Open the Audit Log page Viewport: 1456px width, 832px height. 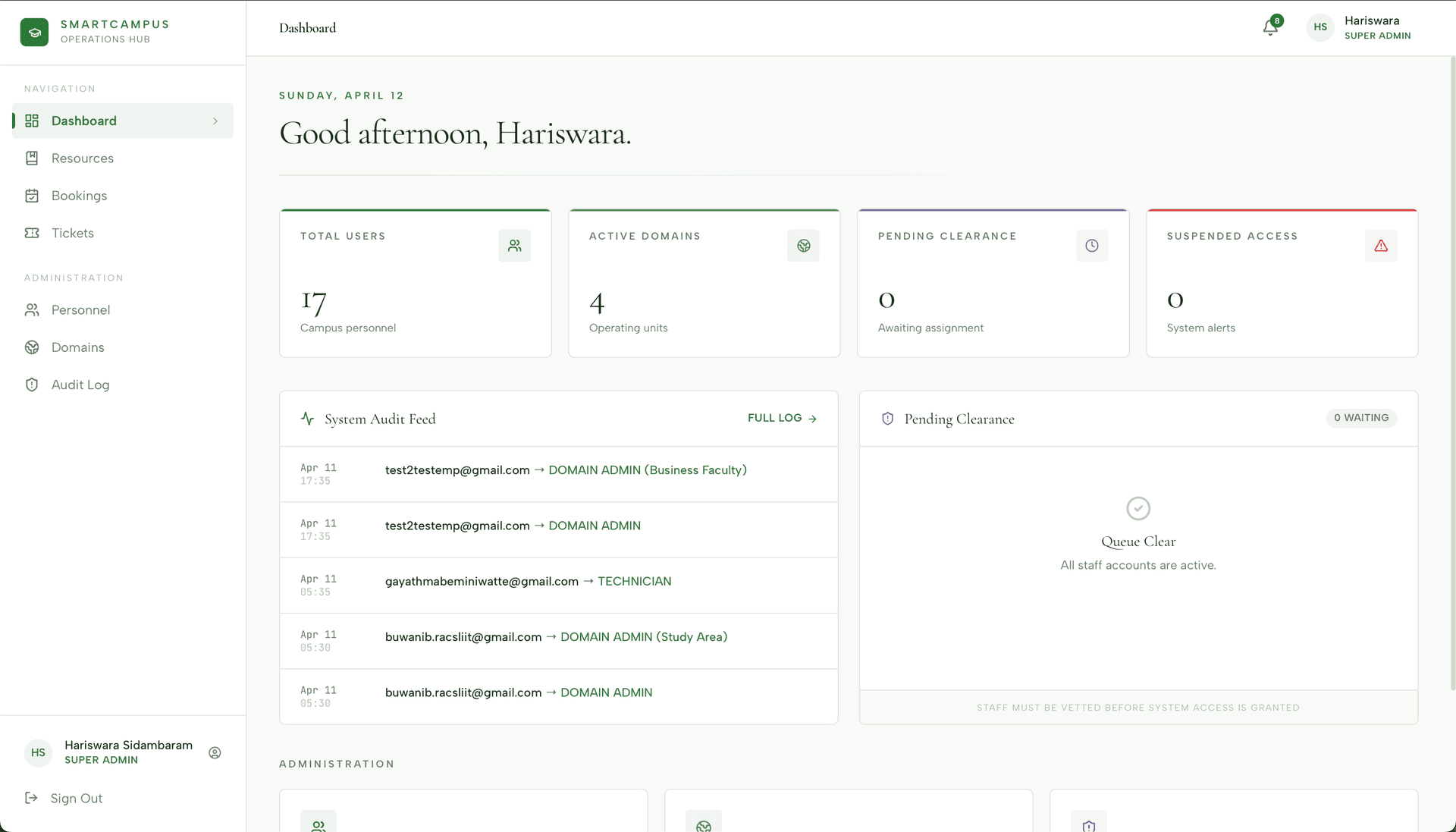coord(123,385)
